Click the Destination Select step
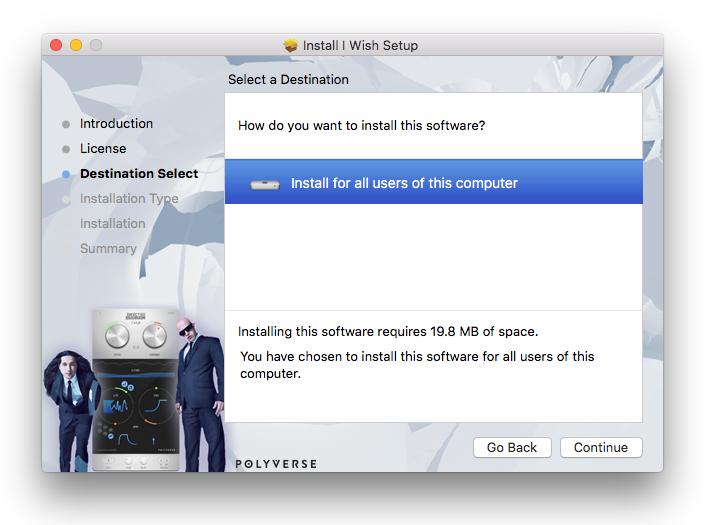This screenshot has height=525, width=709. (139, 174)
